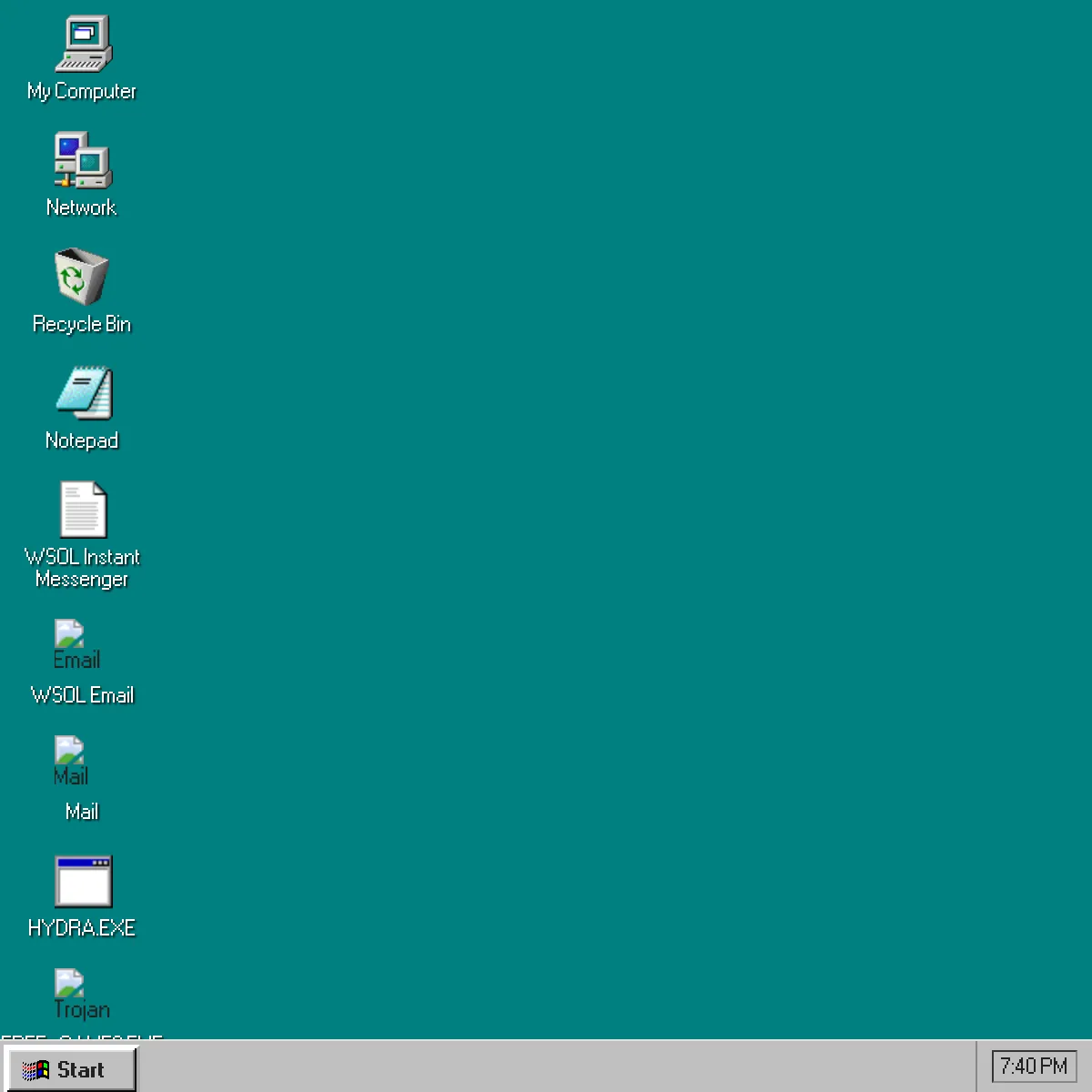This screenshot has height=1092, width=1092.
Task: Run HYDRA.EXE from the desktop
Action: tap(83, 880)
